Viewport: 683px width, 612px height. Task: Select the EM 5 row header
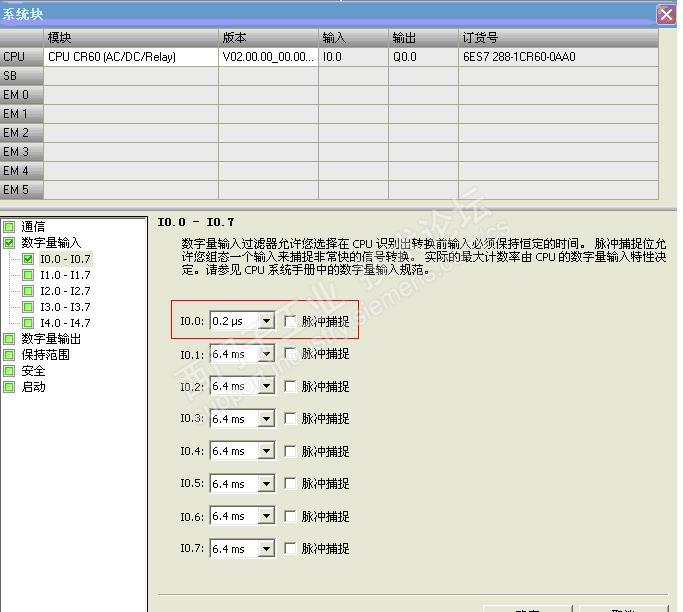coord(21,190)
